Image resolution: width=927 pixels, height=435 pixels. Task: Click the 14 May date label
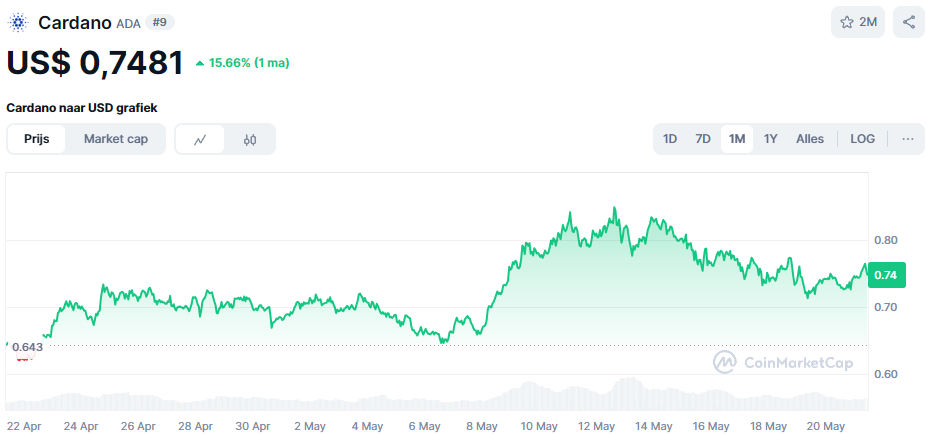coord(654,426)
